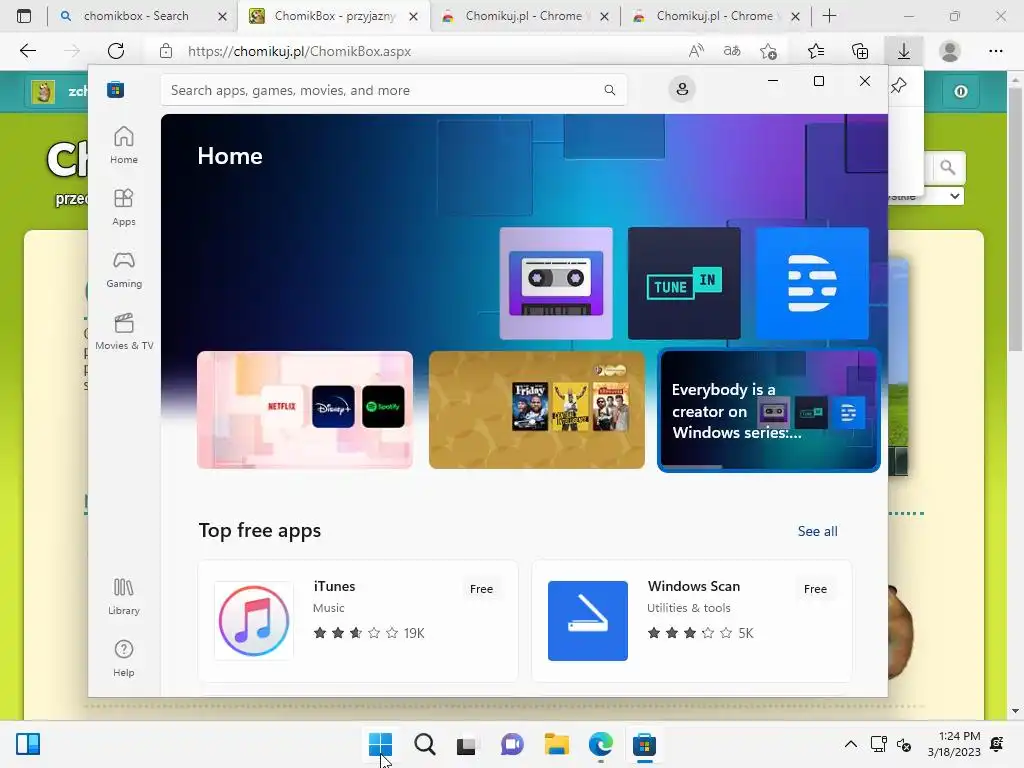Open Collections icon in Edge toolbar
This screenshot has height=768, width=1024.
[x=860, y=51]
